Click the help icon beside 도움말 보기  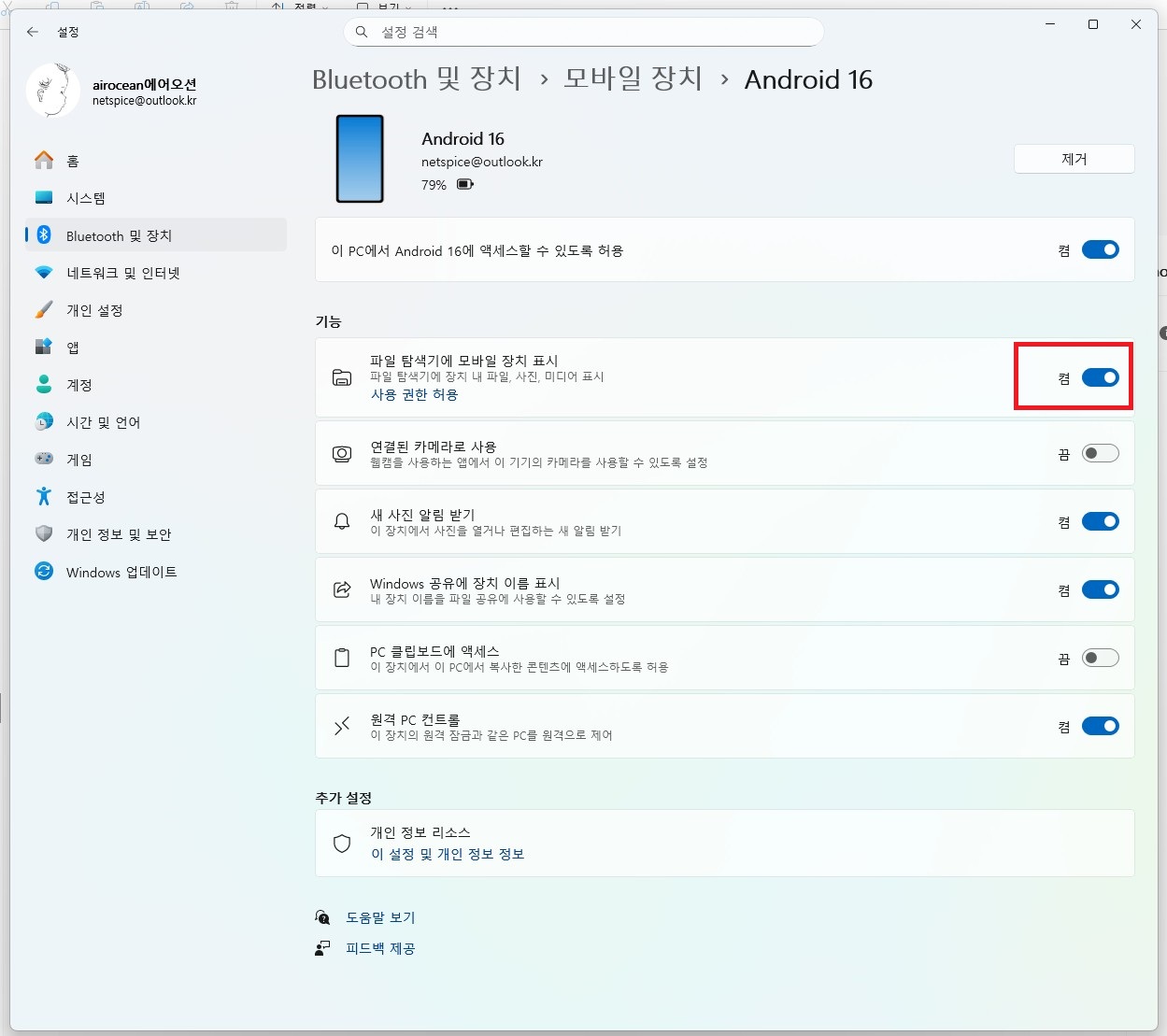point(322,917)
